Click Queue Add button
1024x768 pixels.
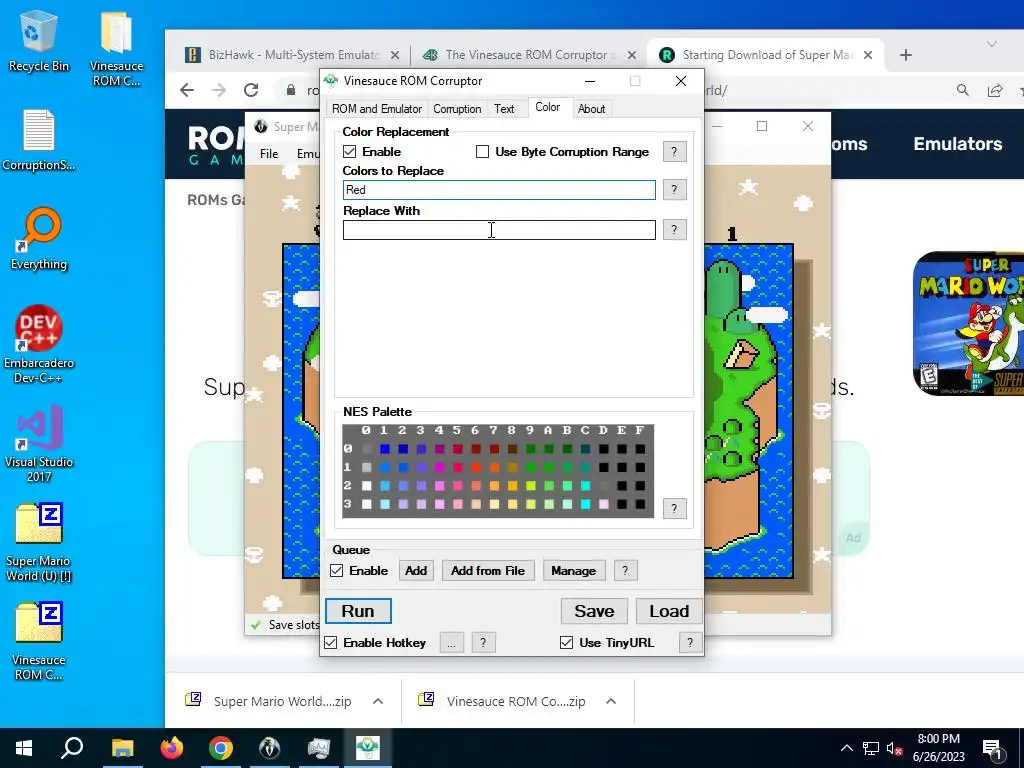pos(416,571)
